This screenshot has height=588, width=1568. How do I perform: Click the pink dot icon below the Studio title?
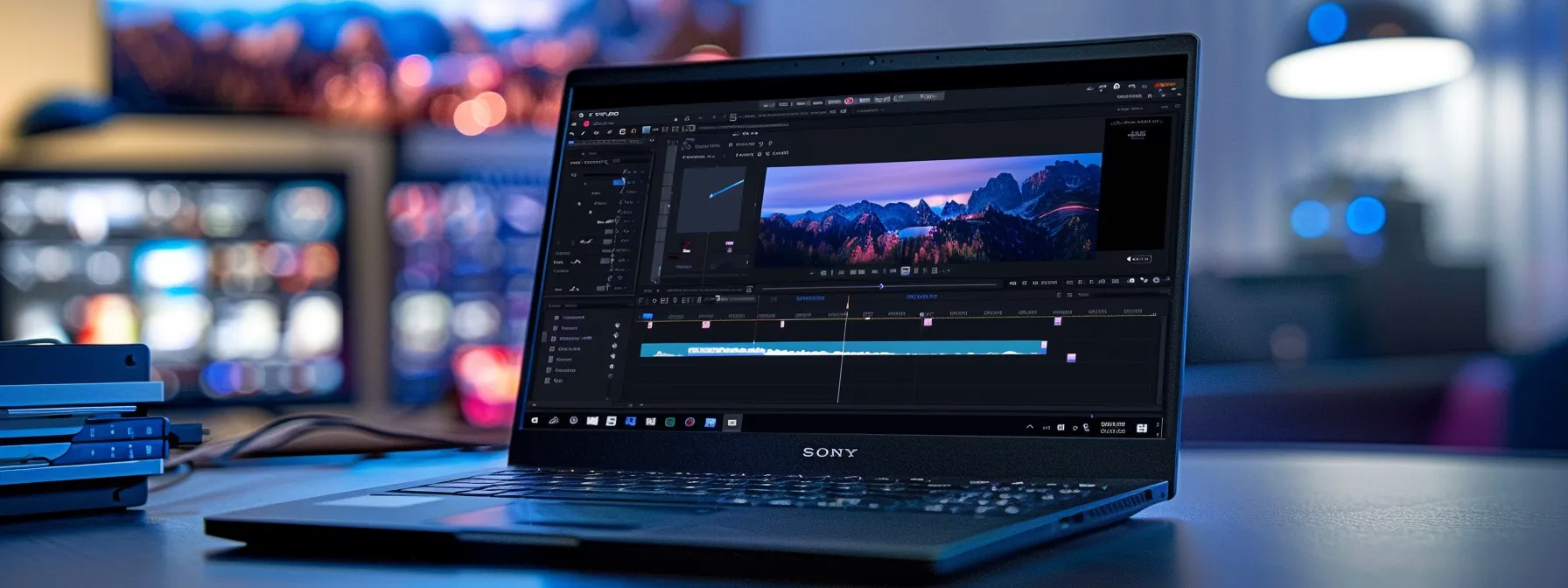coord(586,123)
